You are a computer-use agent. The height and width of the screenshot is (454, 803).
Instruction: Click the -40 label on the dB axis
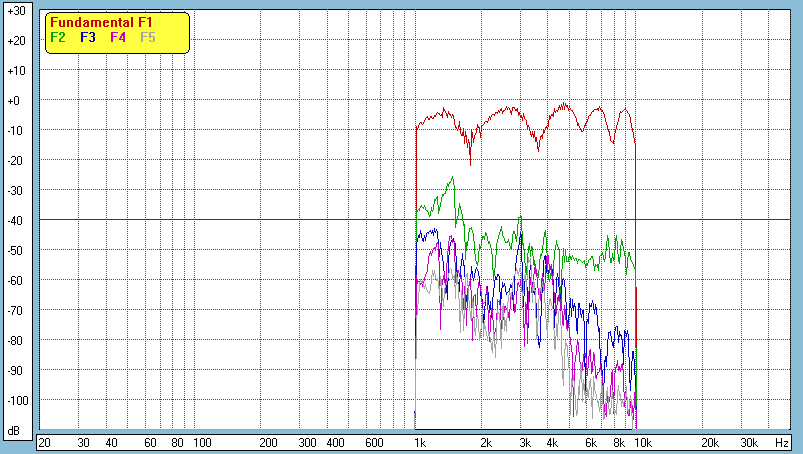point(15,220)
